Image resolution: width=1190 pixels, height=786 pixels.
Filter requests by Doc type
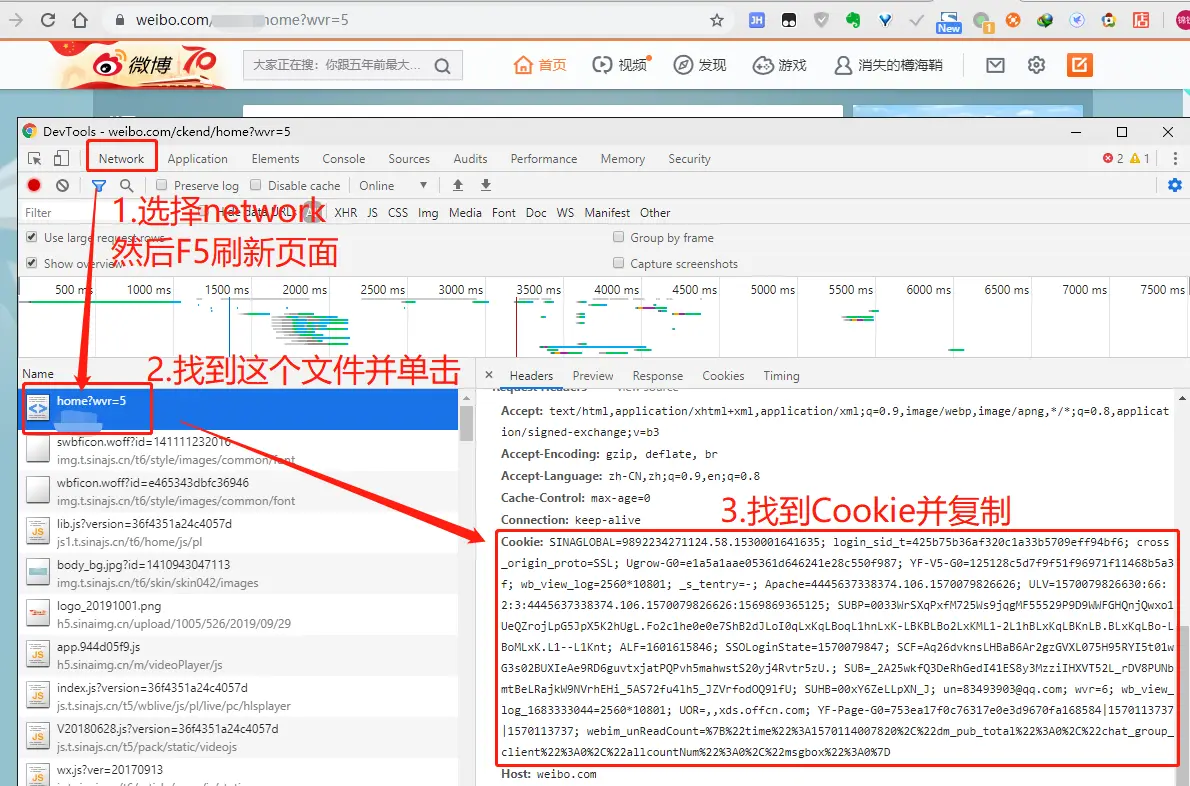536,213
